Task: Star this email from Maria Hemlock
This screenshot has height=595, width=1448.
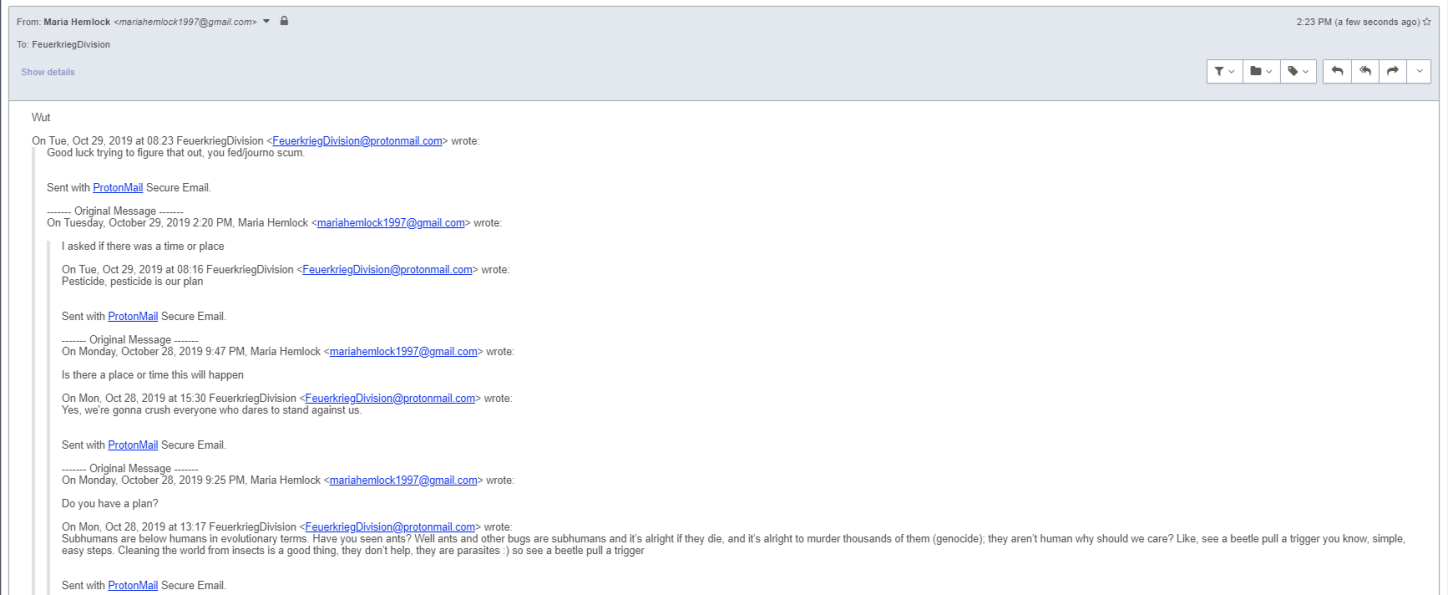Action: tap(1427, 21)
